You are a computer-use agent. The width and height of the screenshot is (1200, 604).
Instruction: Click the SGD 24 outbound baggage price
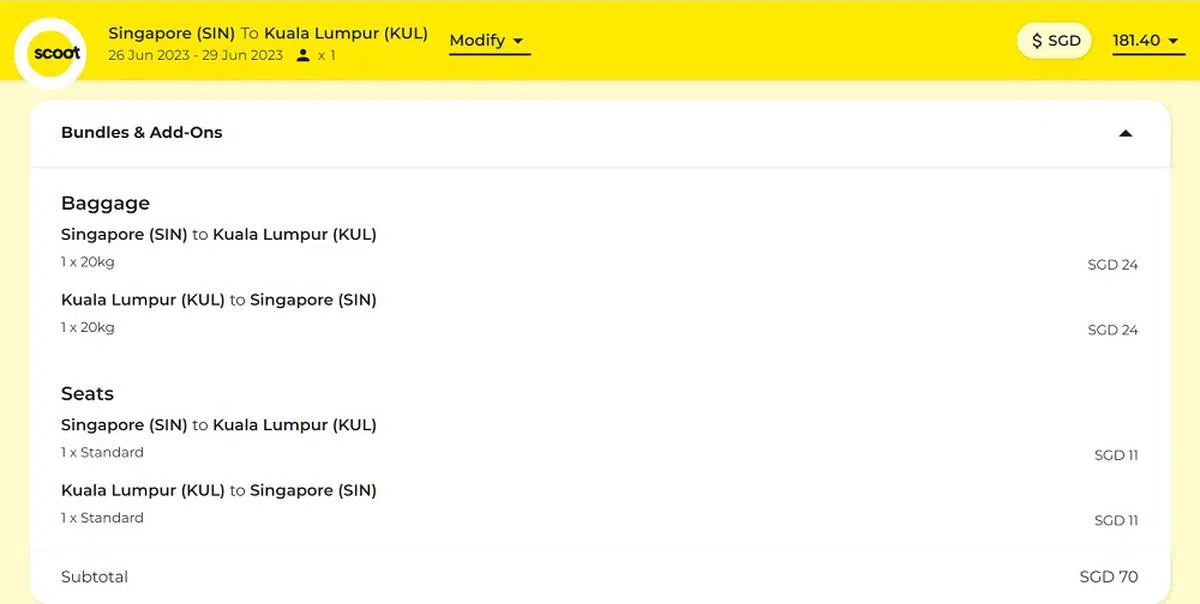[1112, 265]
